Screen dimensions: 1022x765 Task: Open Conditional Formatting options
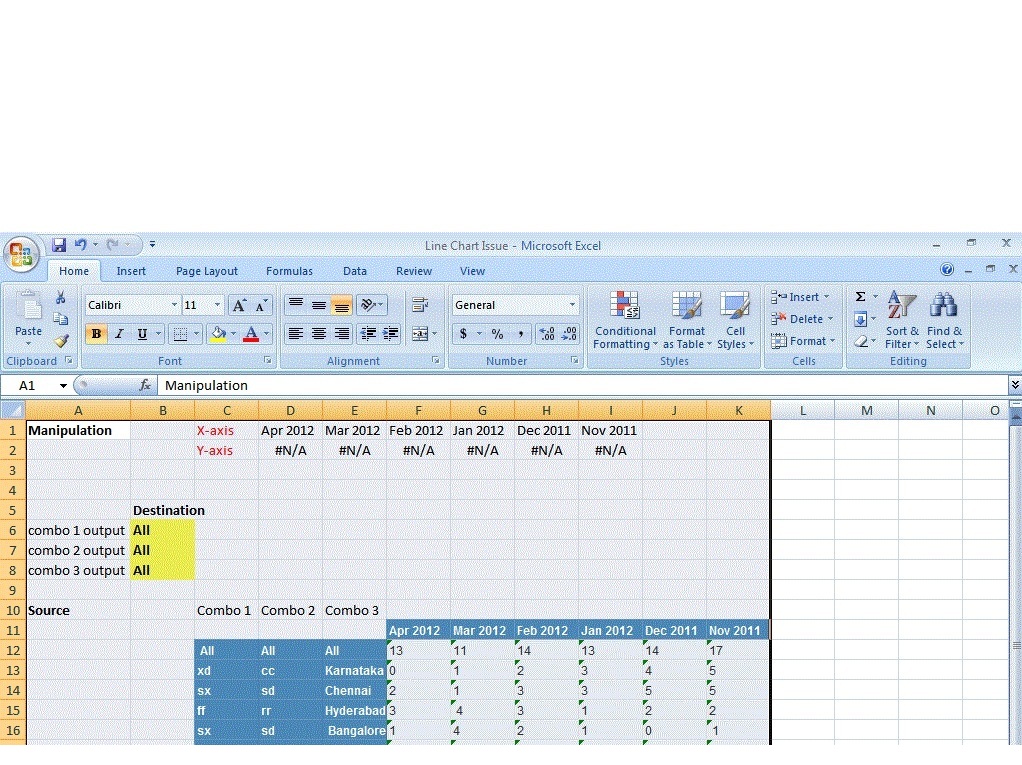(x=625, y=320)
